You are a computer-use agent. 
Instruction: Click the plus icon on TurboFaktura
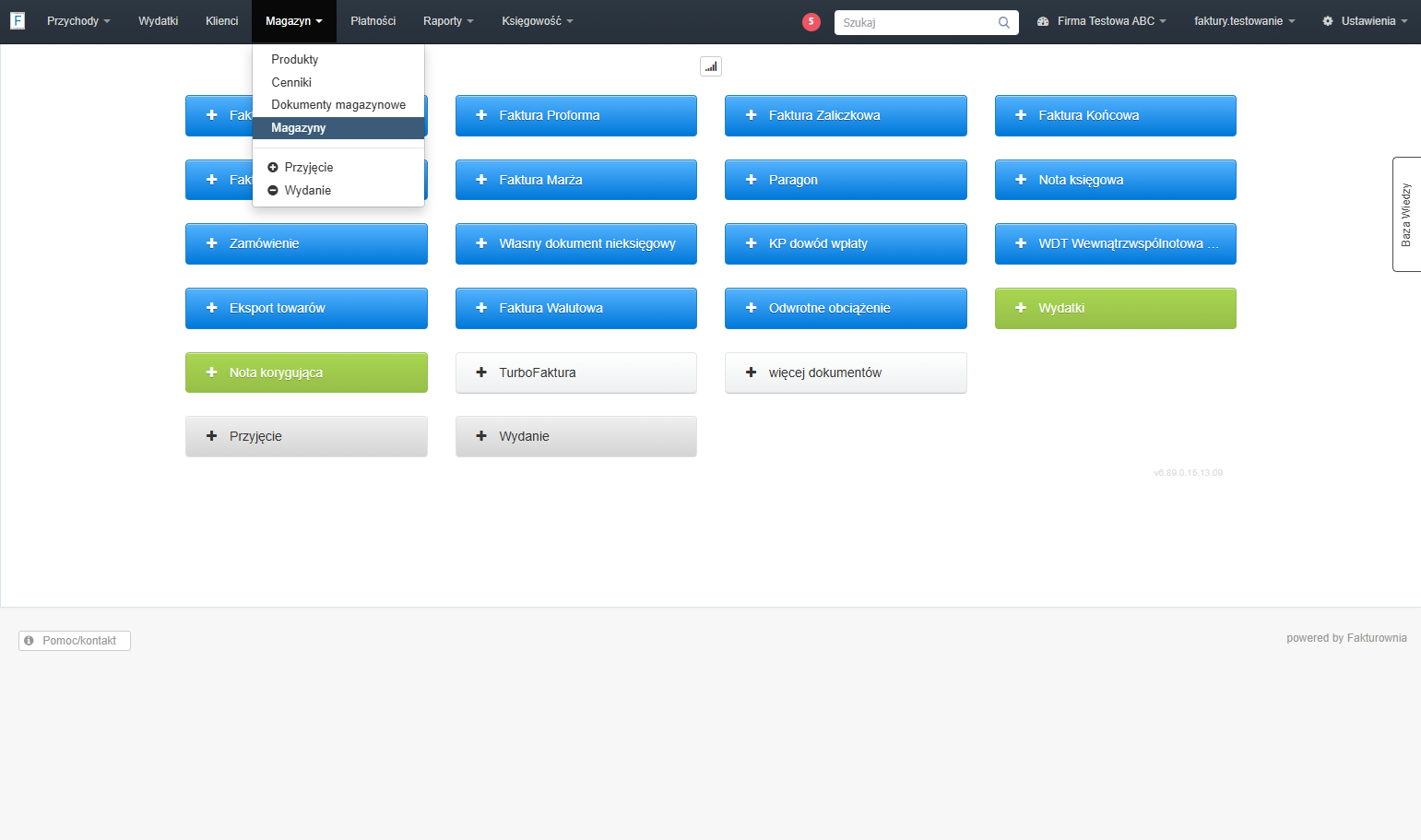[x=481, y=373]
